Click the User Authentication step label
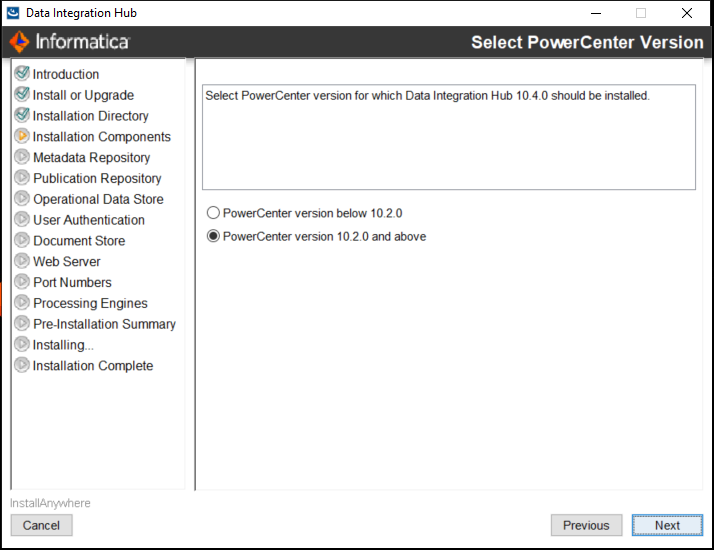Screen dimensions: 714x550 tap(89, 220)
